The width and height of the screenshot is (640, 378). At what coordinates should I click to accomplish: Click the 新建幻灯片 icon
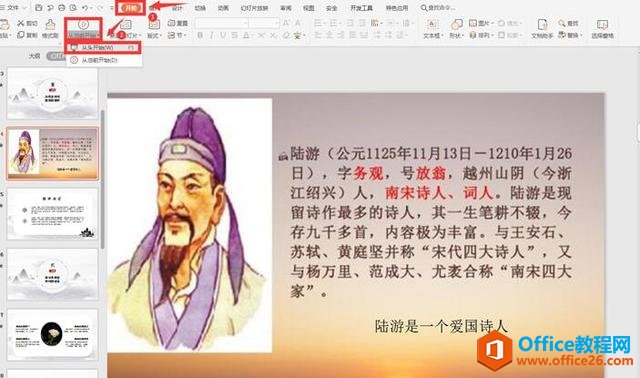(127, 24)
